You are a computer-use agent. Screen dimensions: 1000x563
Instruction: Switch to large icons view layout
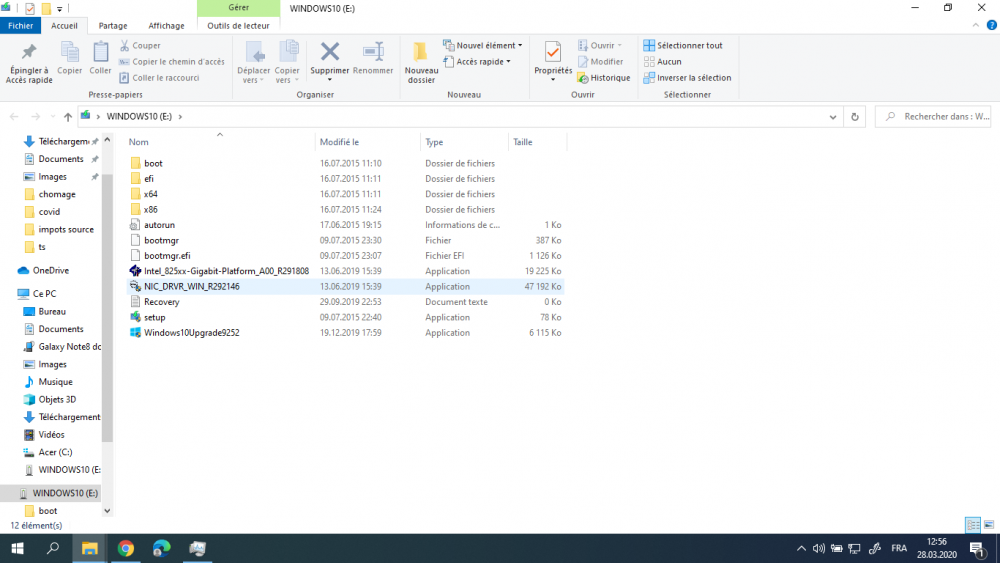(989, 525)
